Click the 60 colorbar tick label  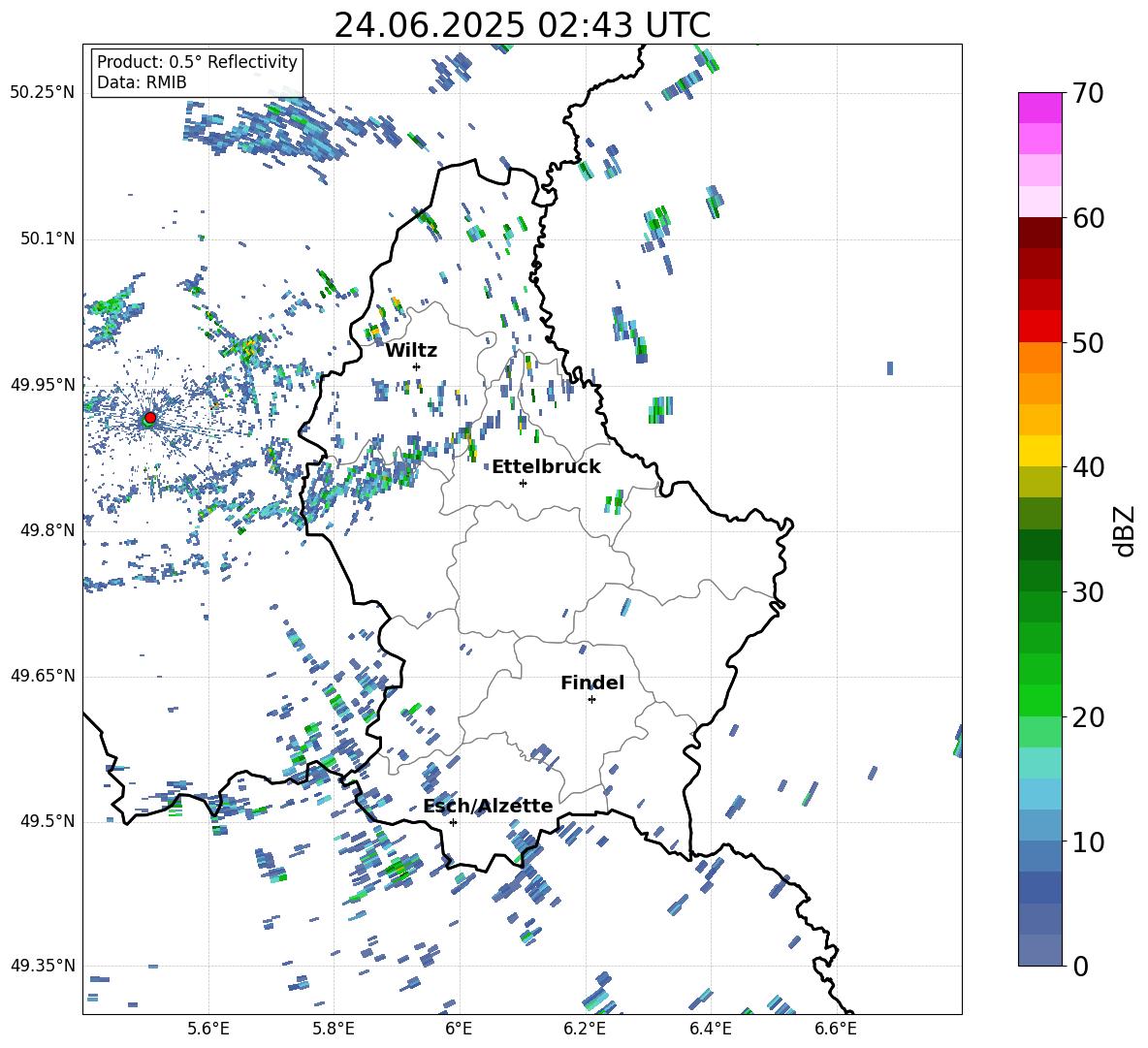[1088, 218]
